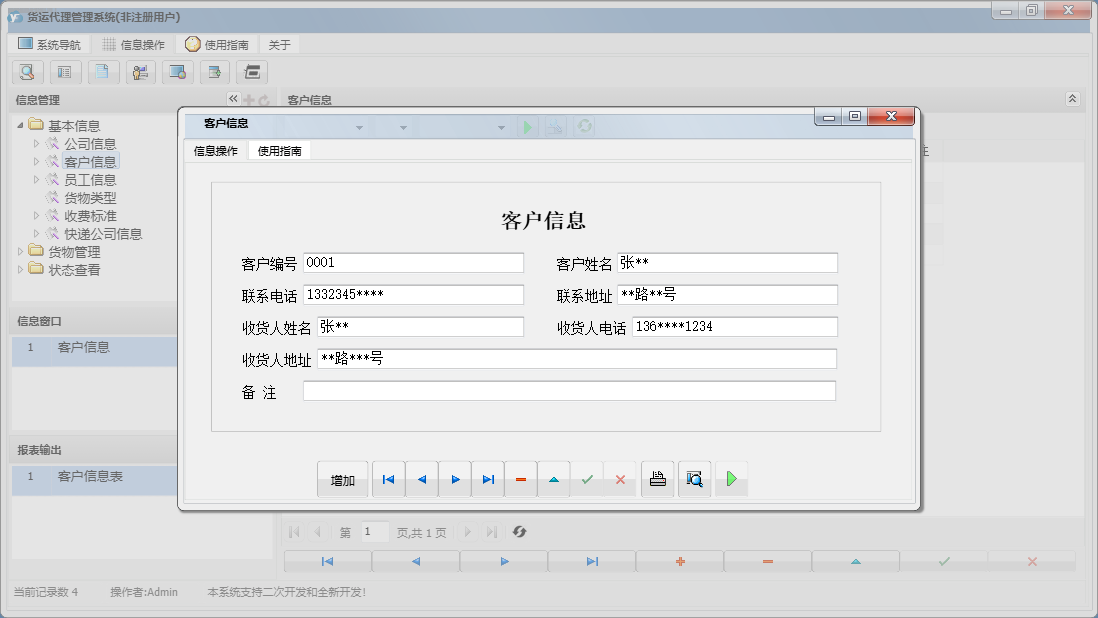Select 员工信息 in the tree
Viewport: 1098px width, 618px height.
pos(90,180)
